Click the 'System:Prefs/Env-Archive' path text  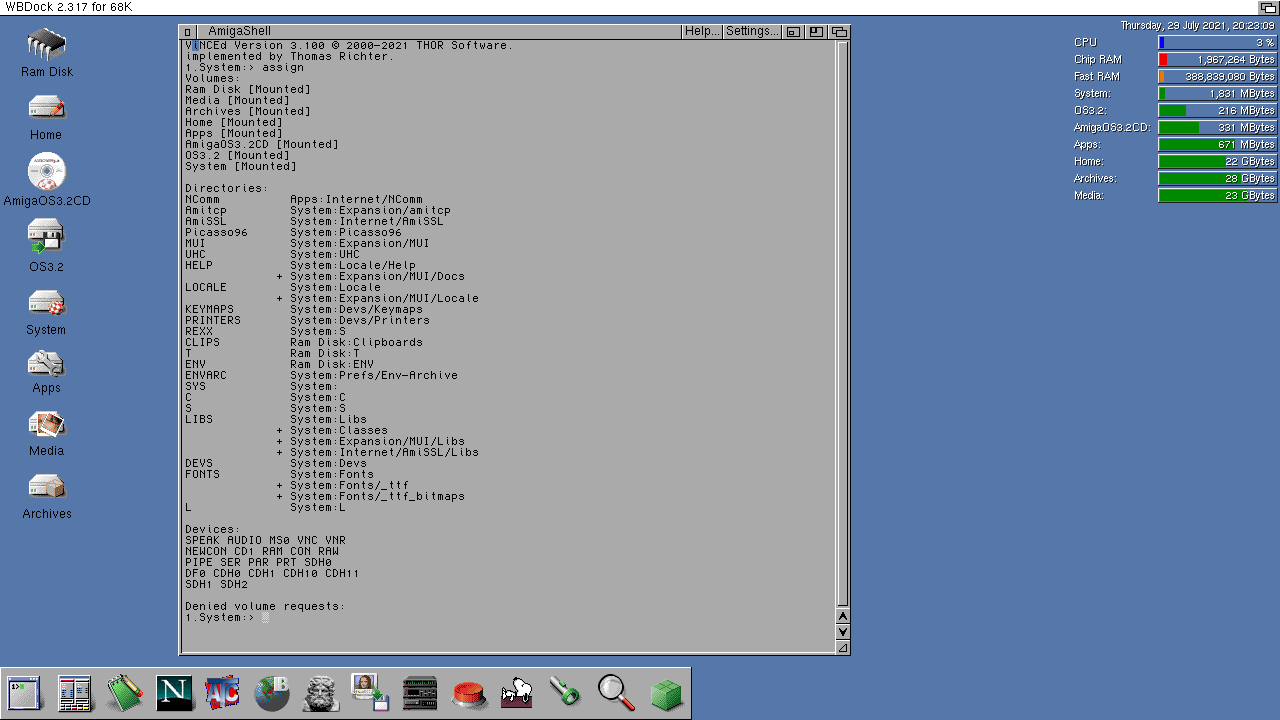[374, 375]
